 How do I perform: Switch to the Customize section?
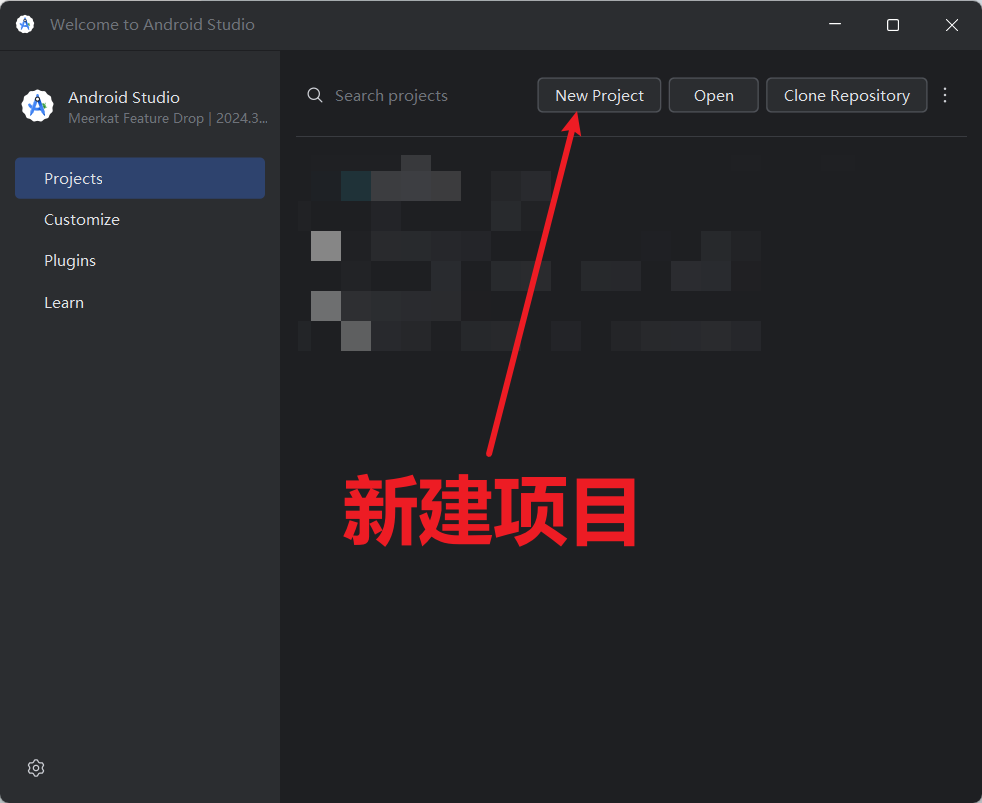pos(82,220)
